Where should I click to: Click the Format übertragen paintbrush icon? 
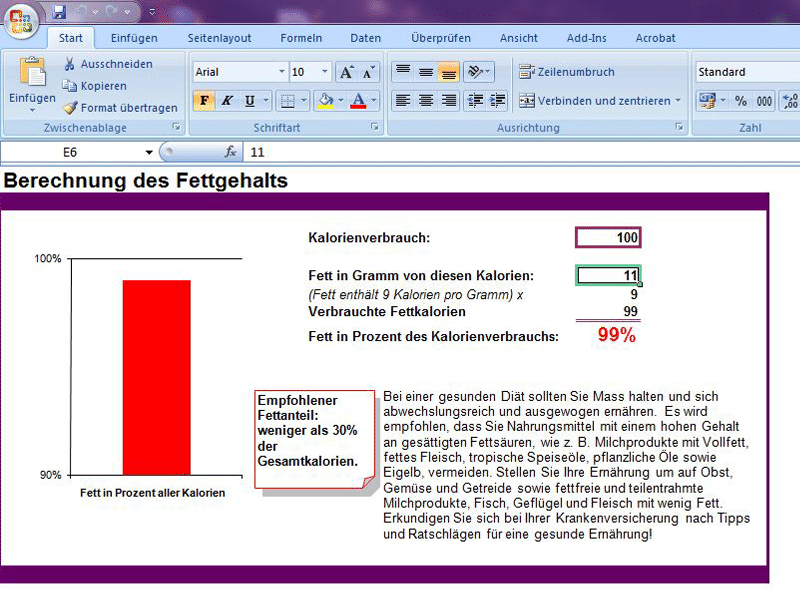tap(70, 108)
